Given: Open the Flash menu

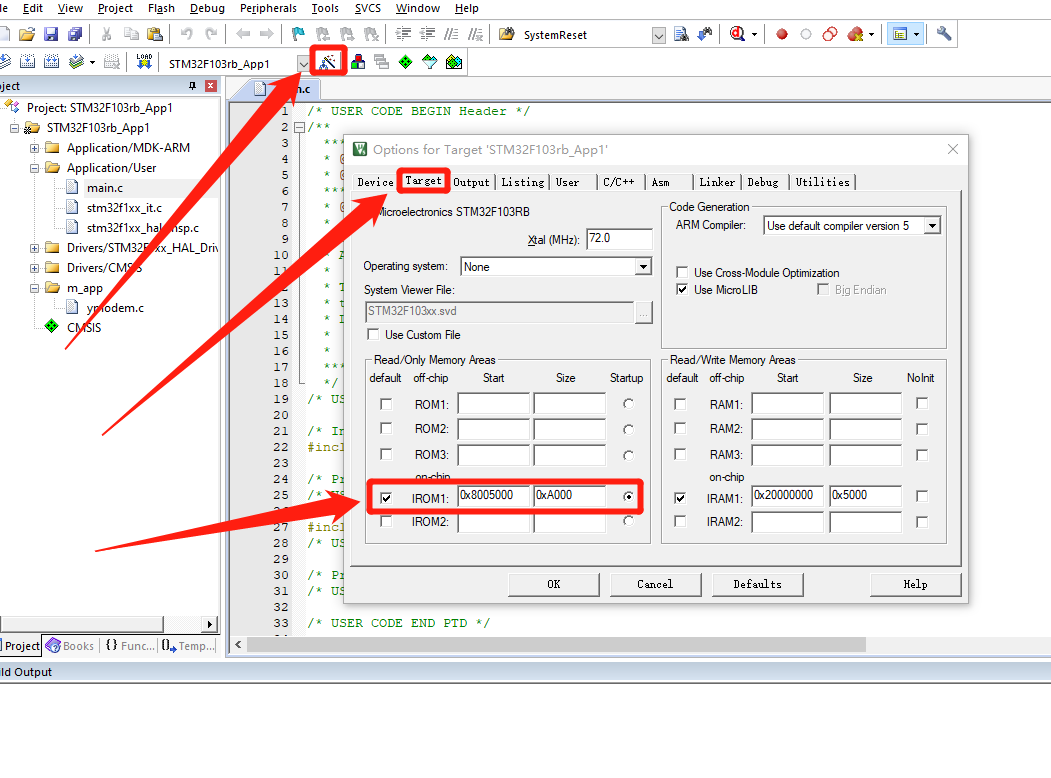Looking at the screenshot, I should tap(161, 8).
